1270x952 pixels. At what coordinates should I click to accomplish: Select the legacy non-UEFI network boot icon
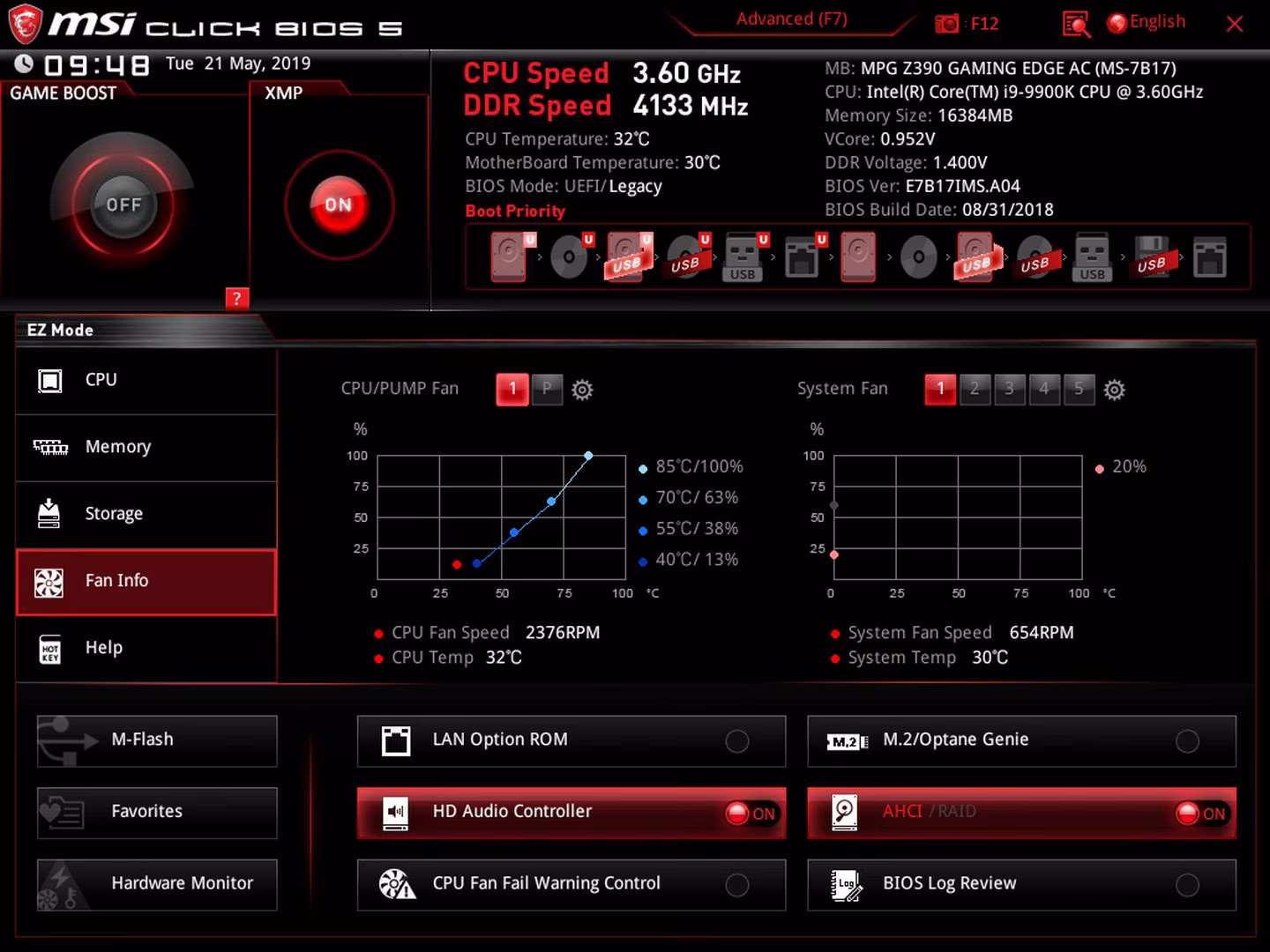(x=1209, y=257)
